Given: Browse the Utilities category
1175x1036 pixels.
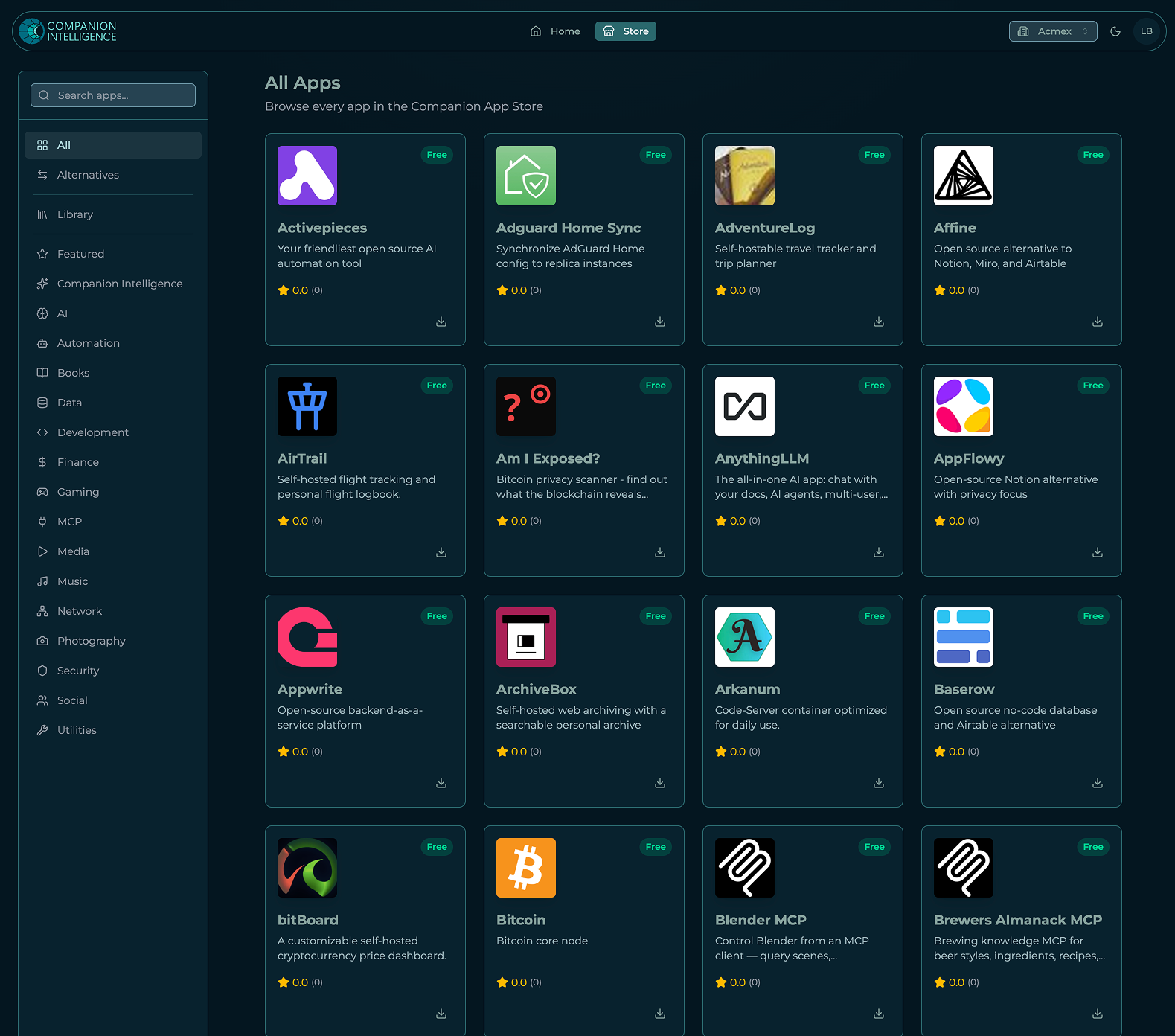Looking at the screenshot, I should (x=113, y=730).
